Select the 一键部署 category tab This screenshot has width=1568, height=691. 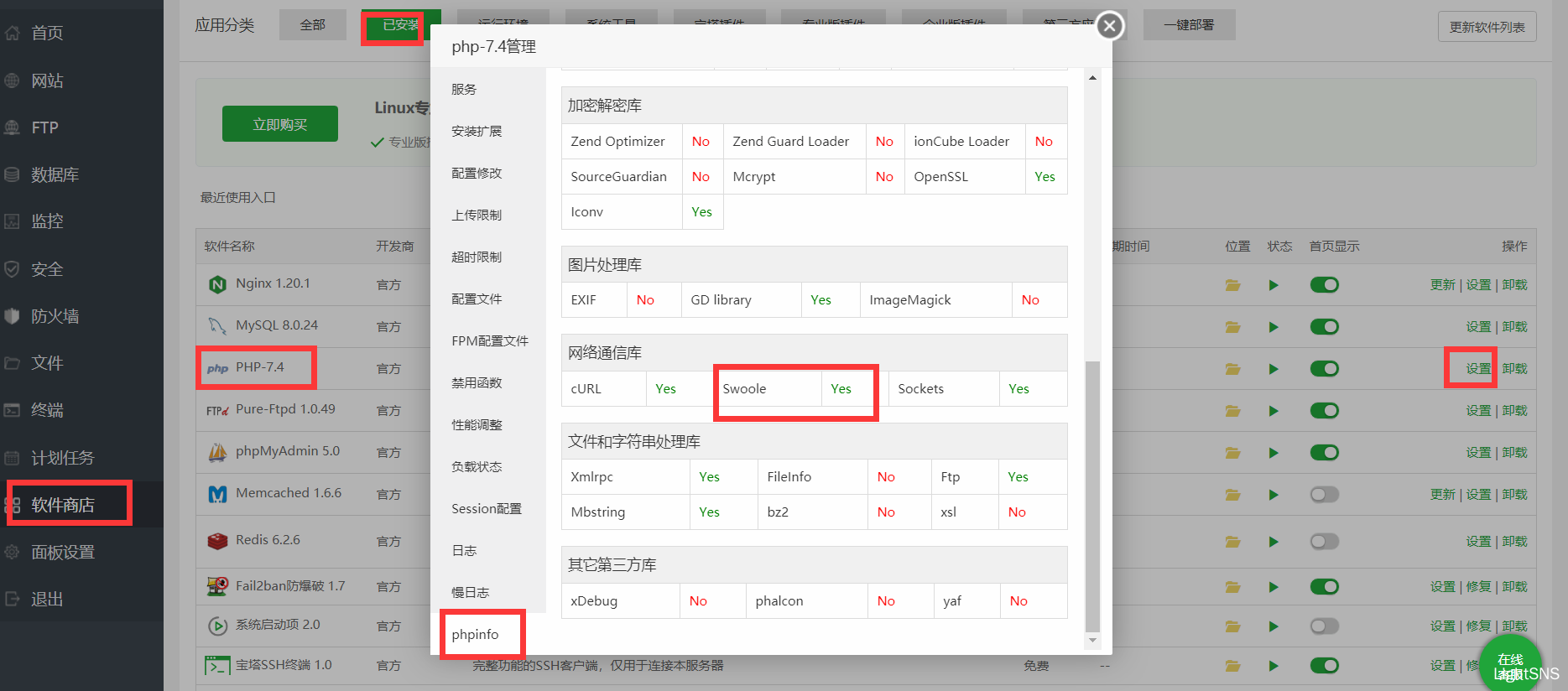coord(1188,25)
